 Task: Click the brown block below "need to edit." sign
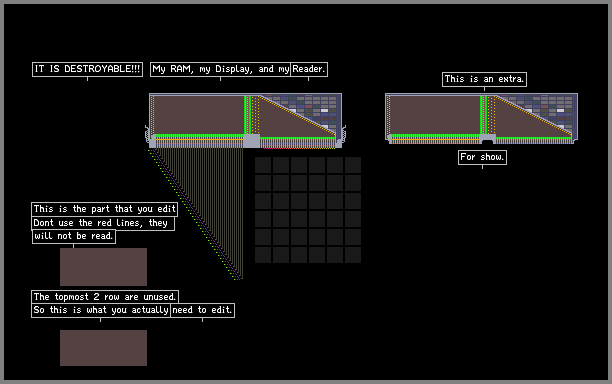pos(103,348)
